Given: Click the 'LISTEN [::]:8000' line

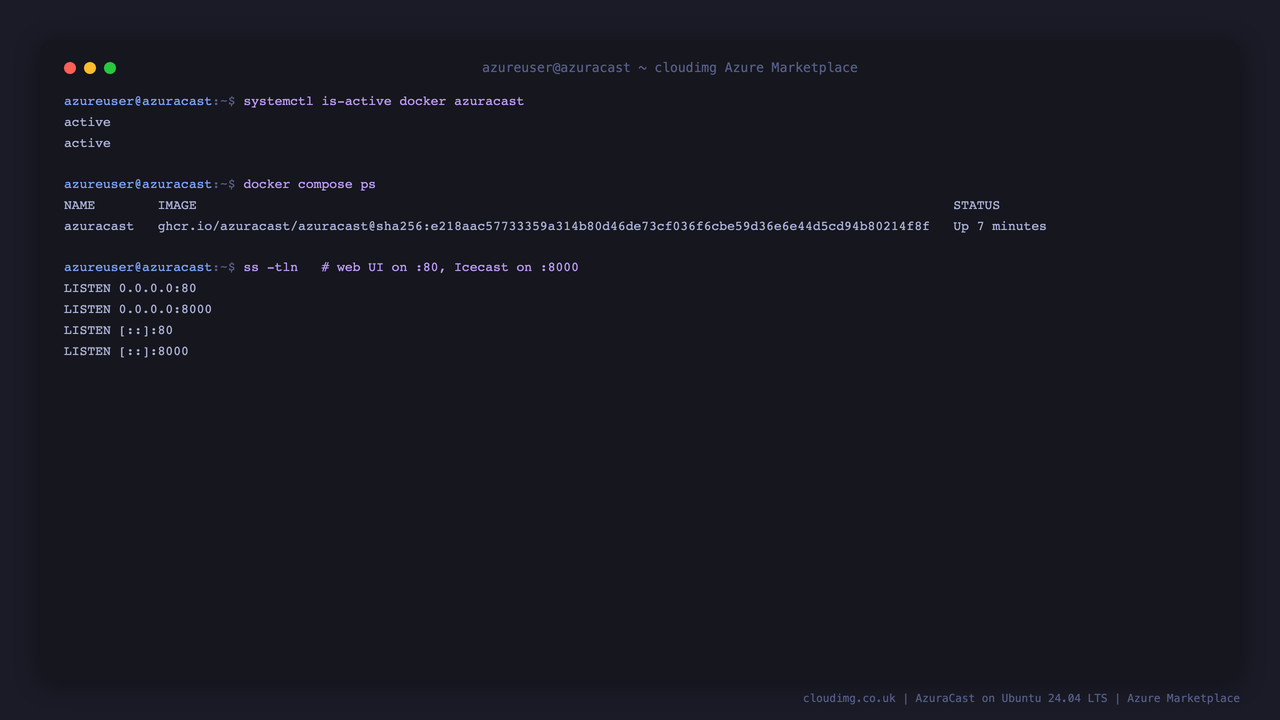Looking at the screenshot, I should tap(126, 351).
